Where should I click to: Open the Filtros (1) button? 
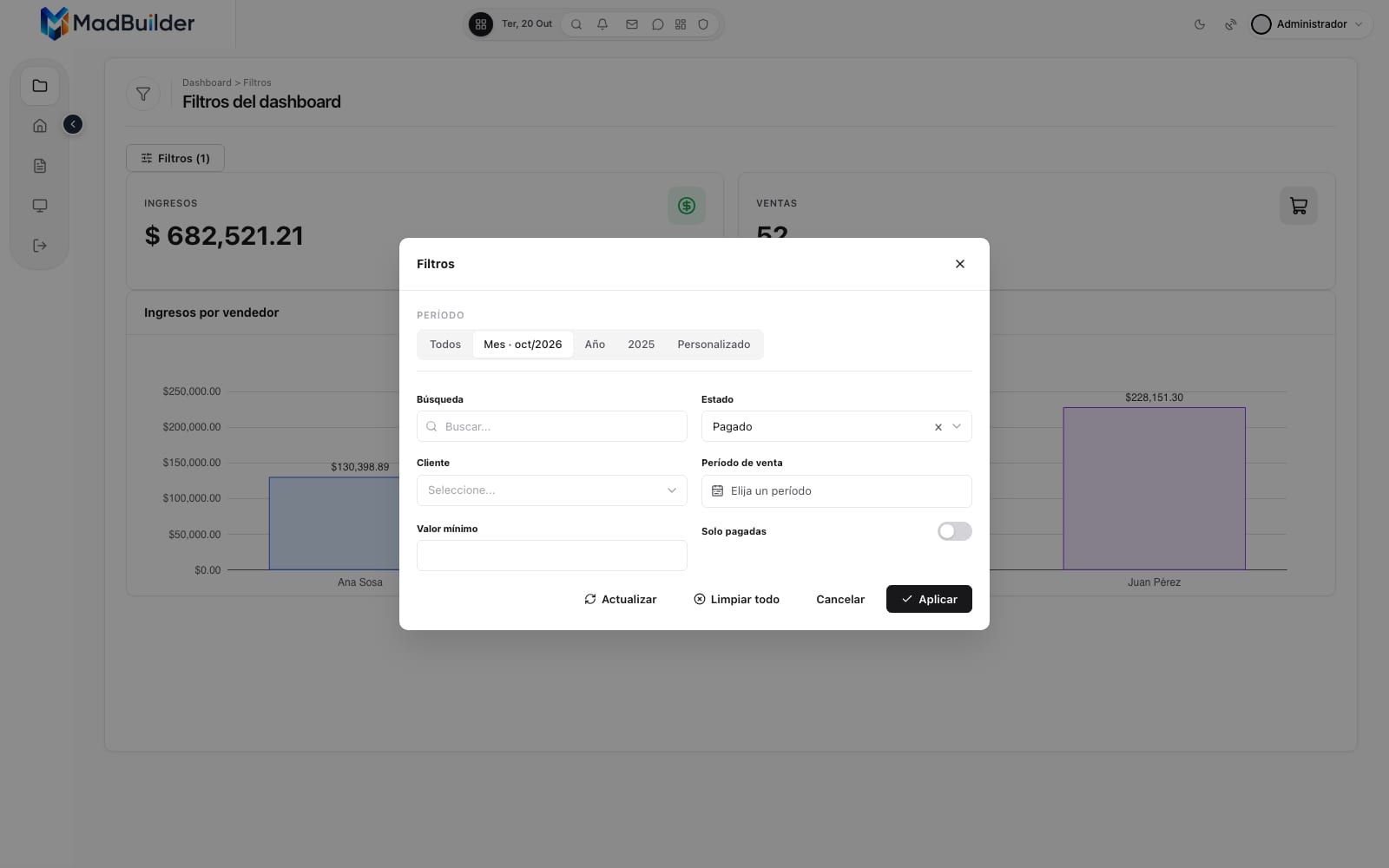pos(175,158)
